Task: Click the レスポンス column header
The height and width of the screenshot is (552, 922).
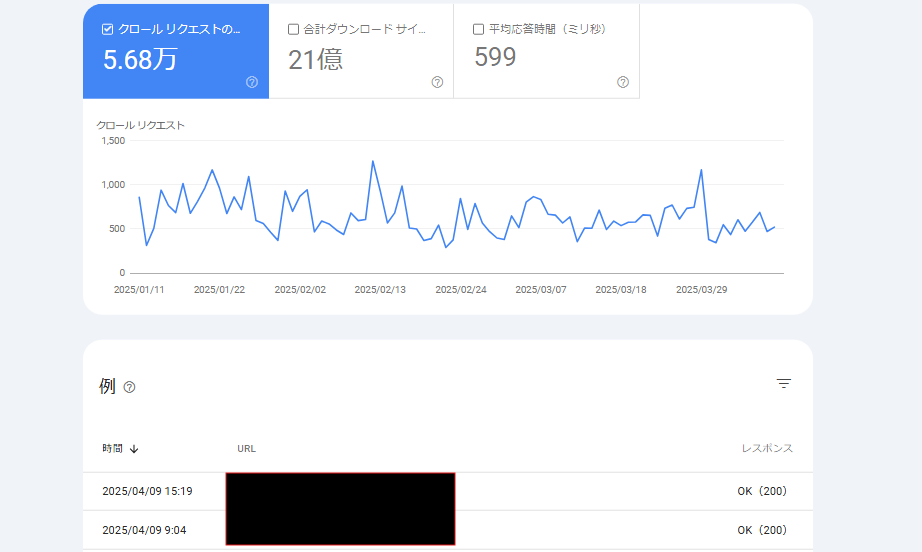Action: pyautogui.click(x=767, y=449)
